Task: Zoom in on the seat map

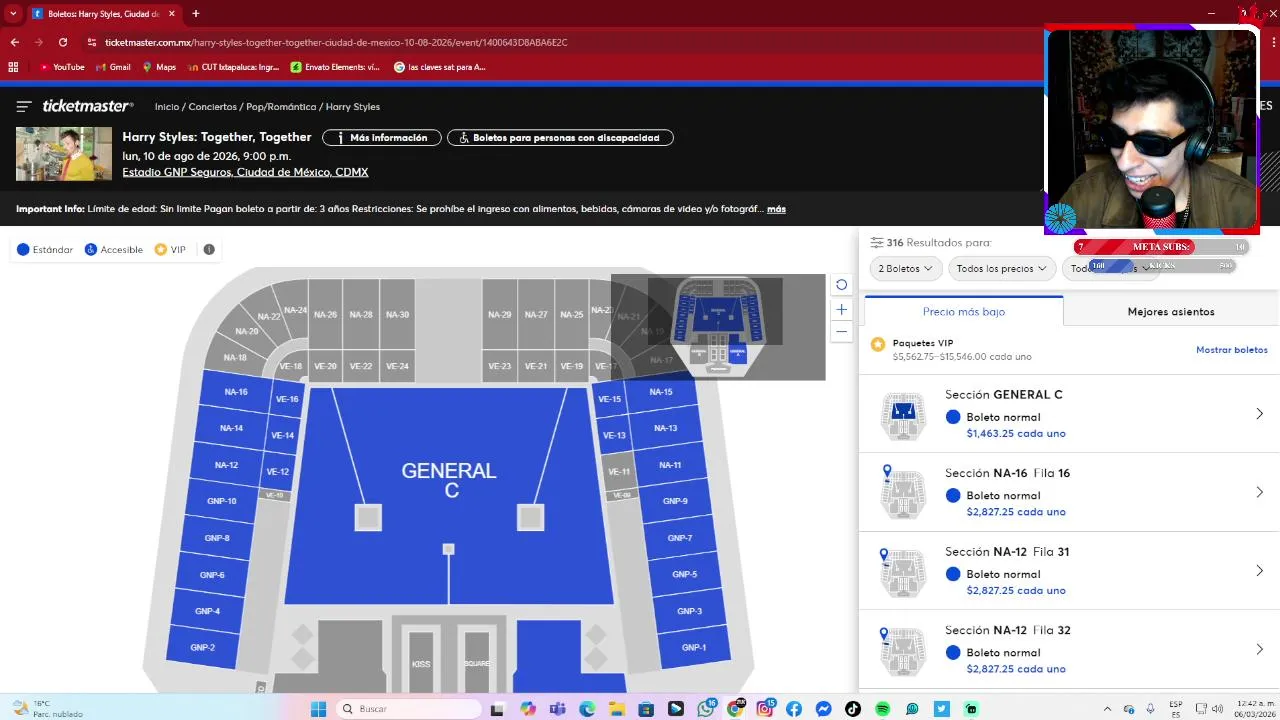Action: [x=841, y=310]
